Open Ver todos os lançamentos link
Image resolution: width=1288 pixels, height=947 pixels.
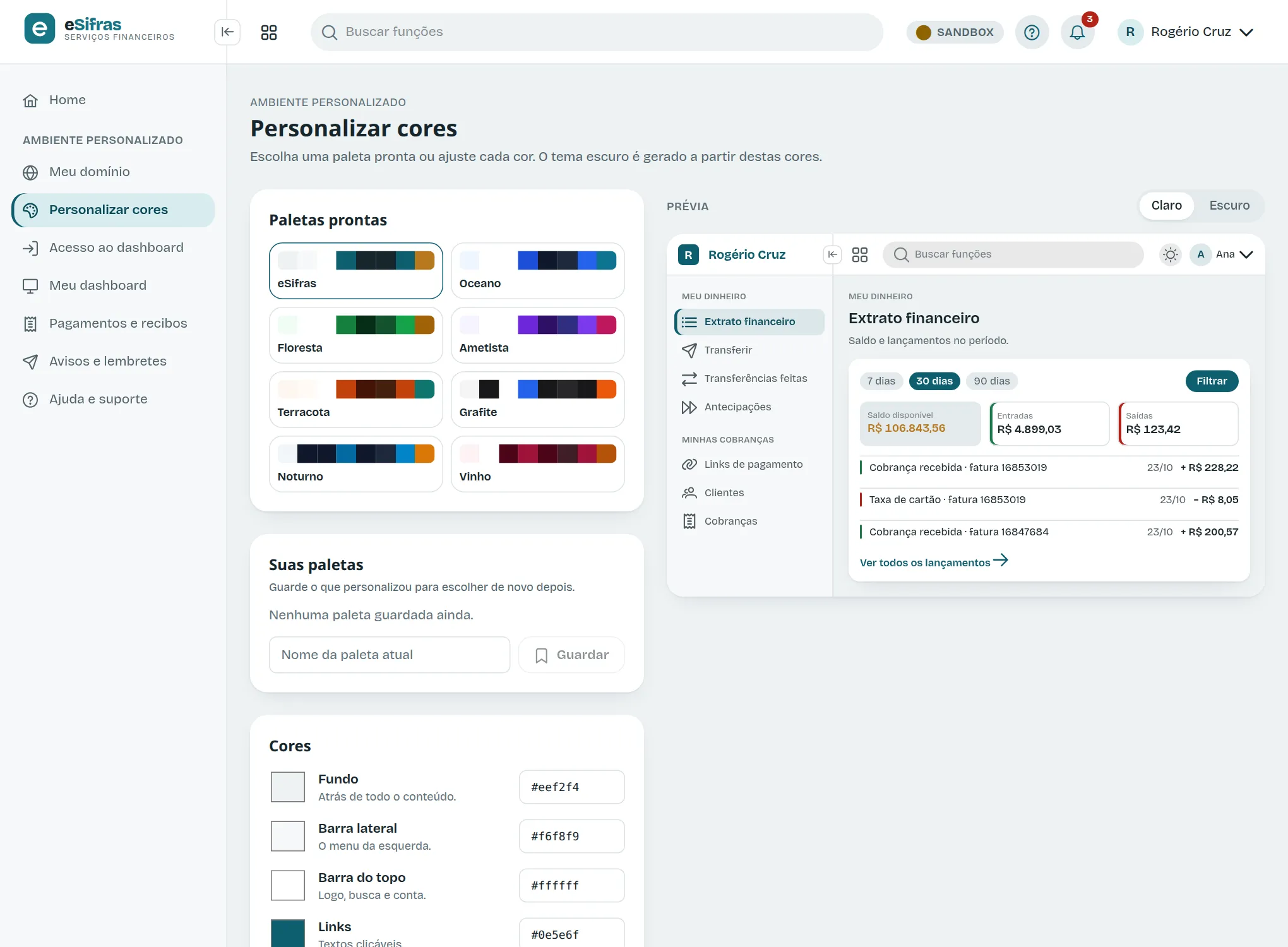coord(934,562)
